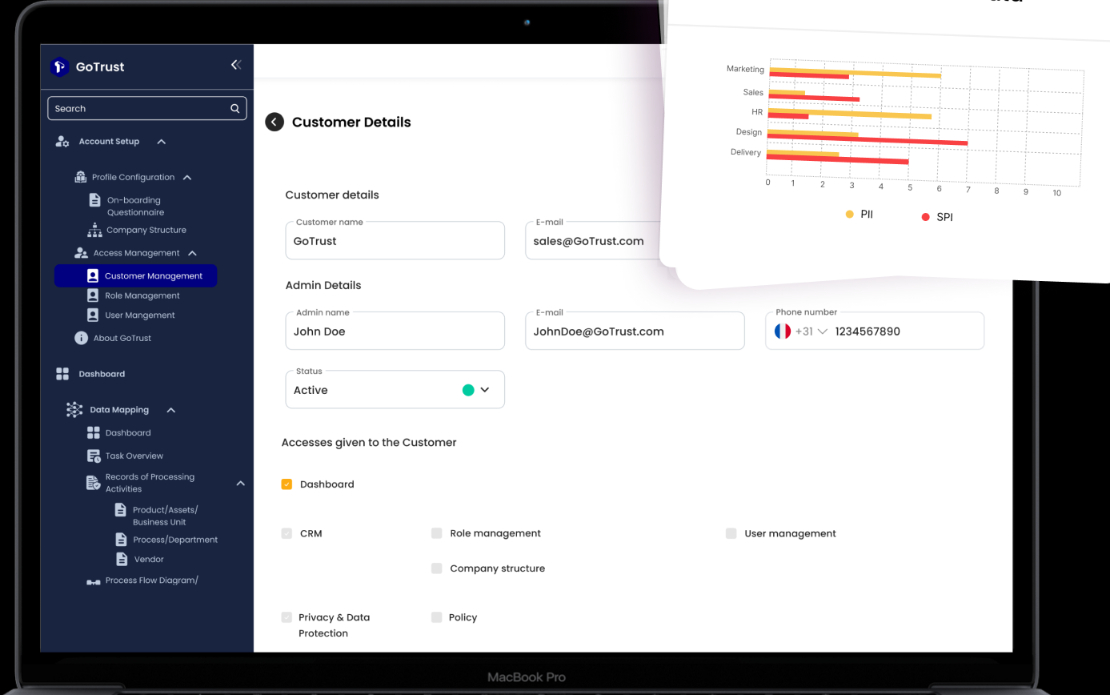The height and width of the screenshot is (695, 1110).
Task: Click the Profile Configuration icon
Action: [x=81, y=177]
